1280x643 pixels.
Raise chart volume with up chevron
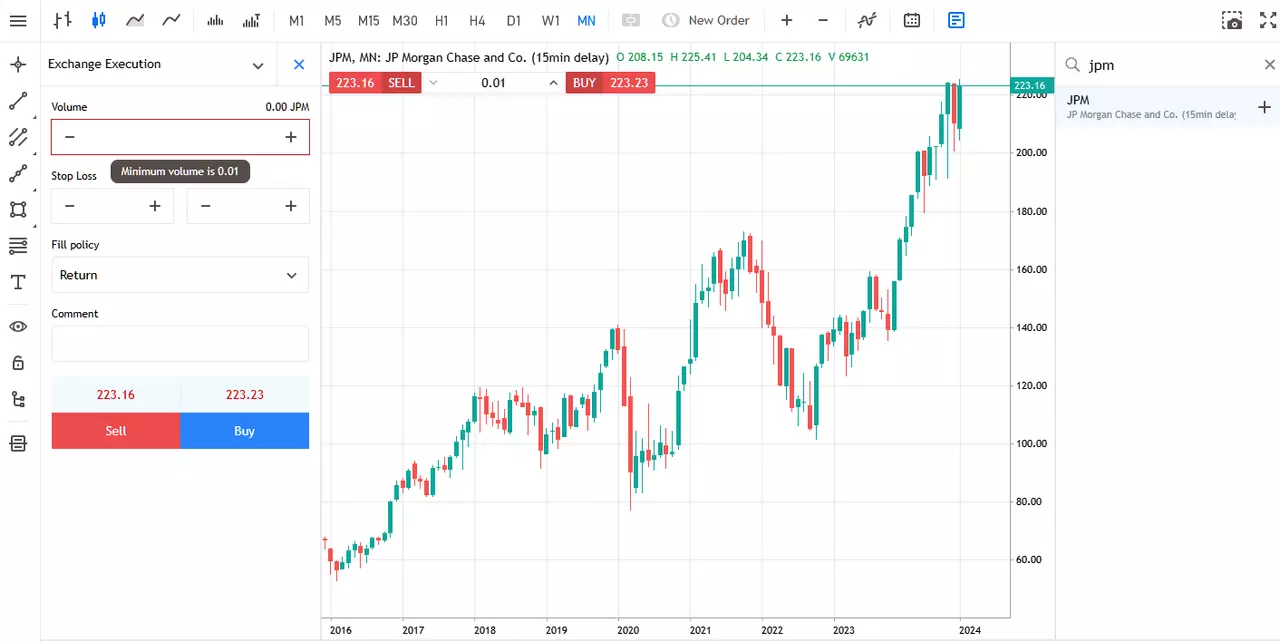(x=553, y=83)
